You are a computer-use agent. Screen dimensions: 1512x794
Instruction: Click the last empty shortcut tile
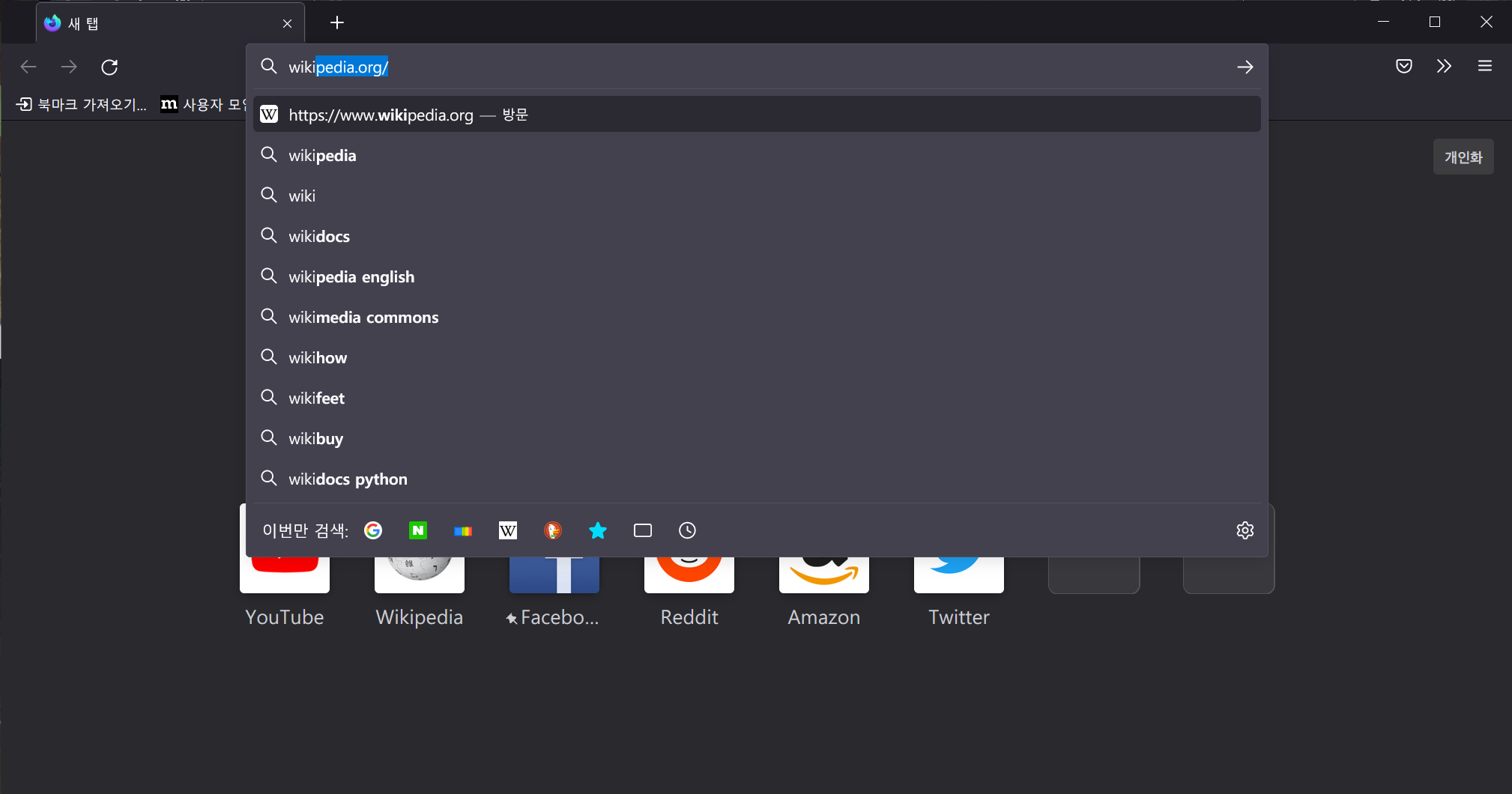(x=1229, y=575)
